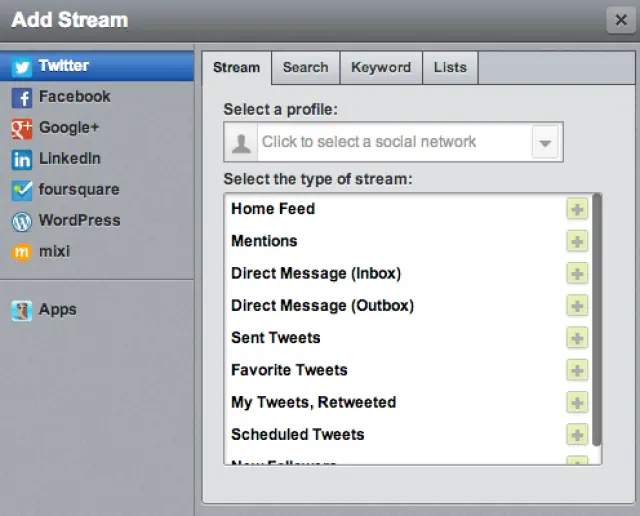Add the Home Feed stream with plus
The width and height of the screenshot is (640, 516).
click(577, 209)
